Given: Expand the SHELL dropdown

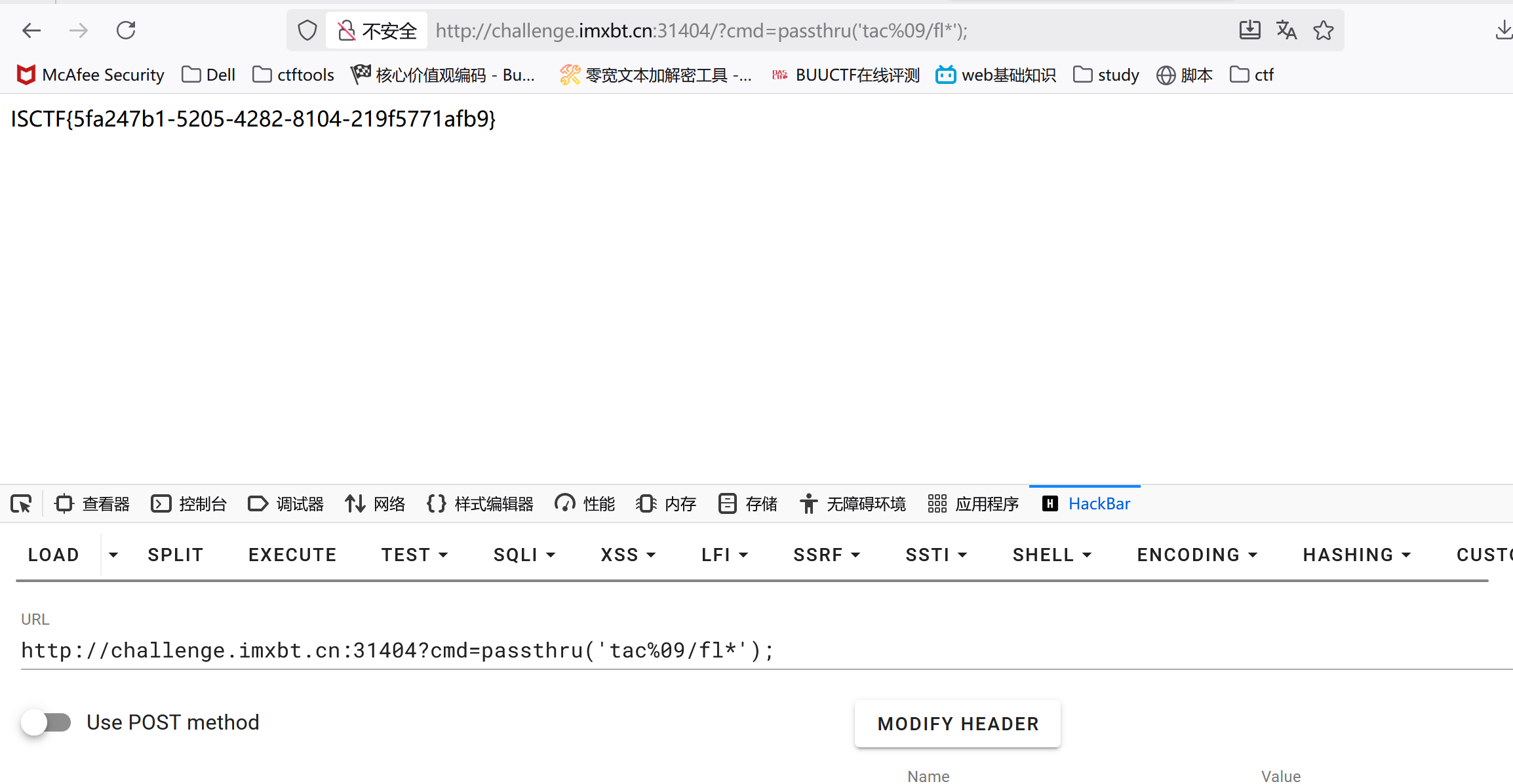Looking at the screenshot, I should [1051, 555].
